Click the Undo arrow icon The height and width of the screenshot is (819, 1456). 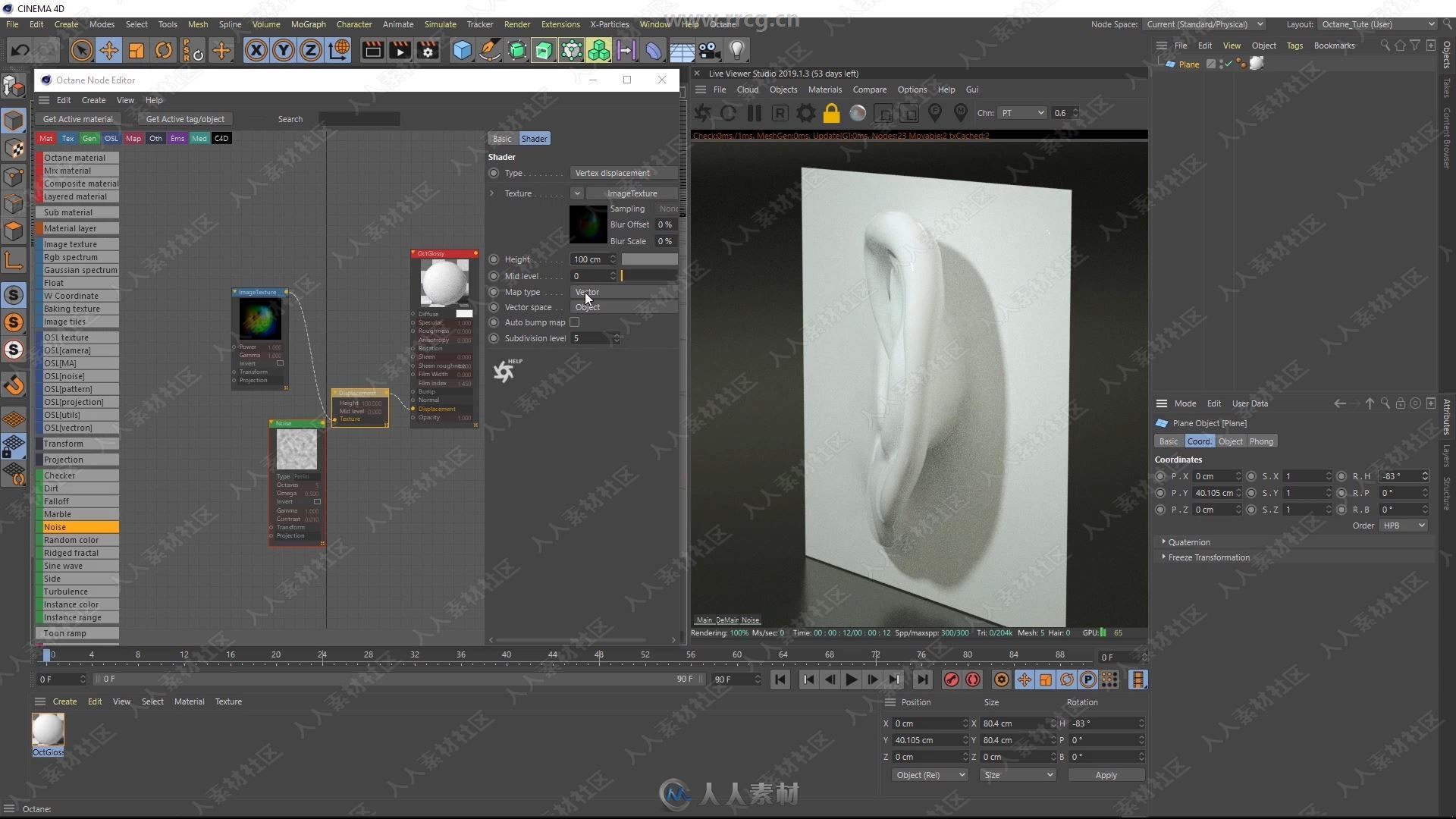pyautogui.click(x=20, y=51)
